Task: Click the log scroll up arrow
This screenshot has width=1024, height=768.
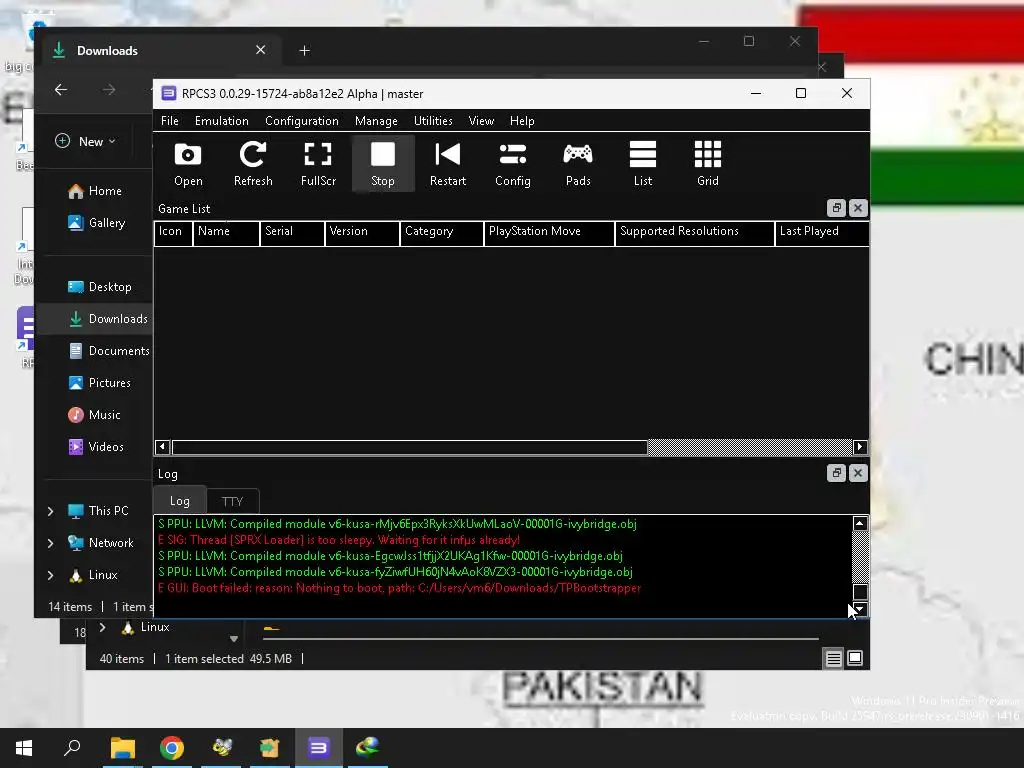Action: (x=860, y=523)
